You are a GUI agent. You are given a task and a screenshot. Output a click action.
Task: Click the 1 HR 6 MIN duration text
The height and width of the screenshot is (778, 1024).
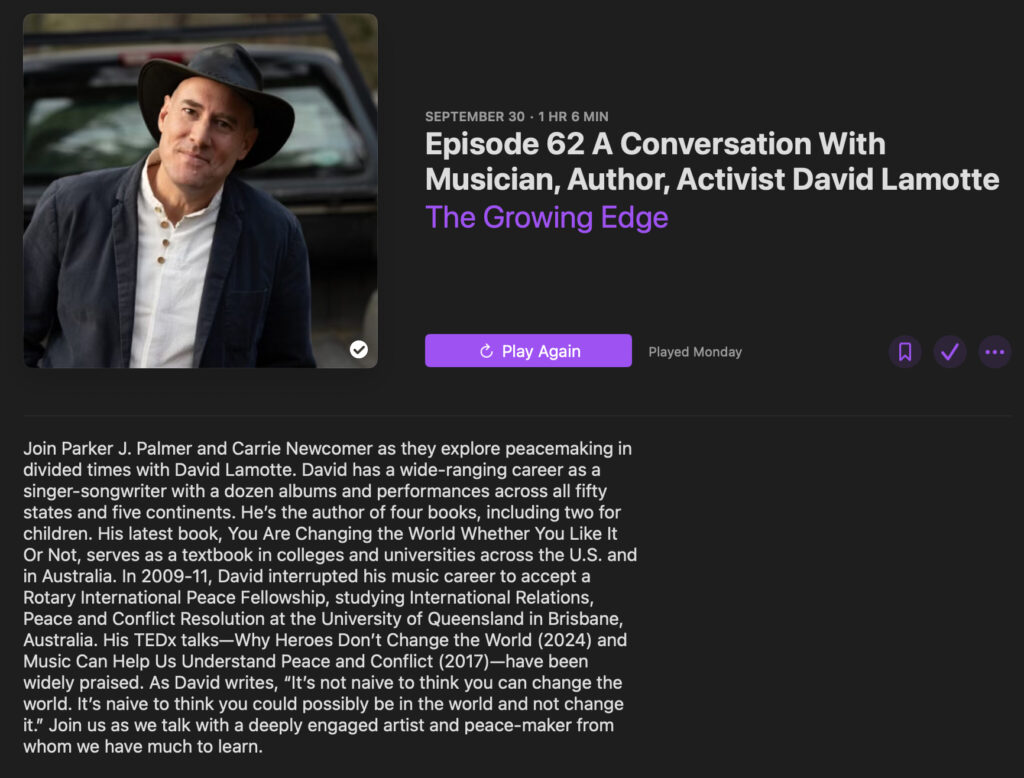pos(573,116)
